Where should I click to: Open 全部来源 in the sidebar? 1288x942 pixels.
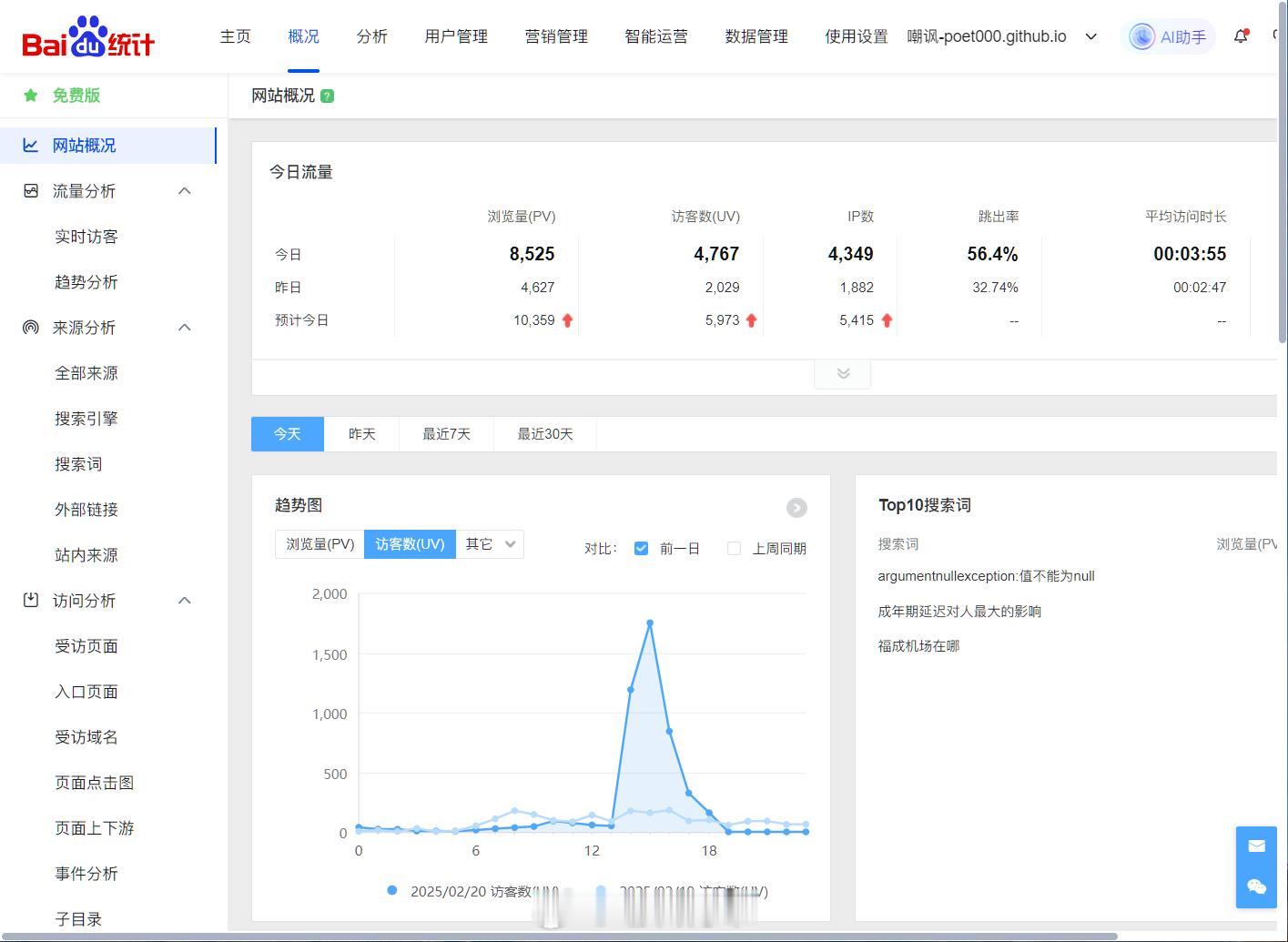click(86, 372)
